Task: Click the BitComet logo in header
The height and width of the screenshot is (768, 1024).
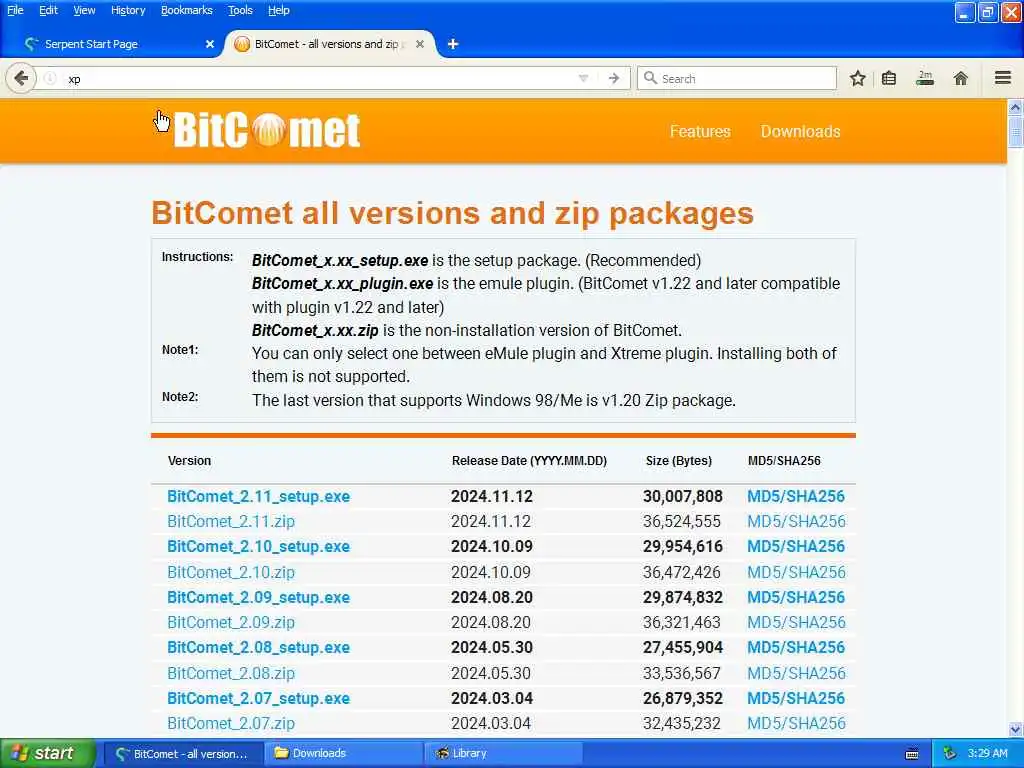Action: pos(267,130)
